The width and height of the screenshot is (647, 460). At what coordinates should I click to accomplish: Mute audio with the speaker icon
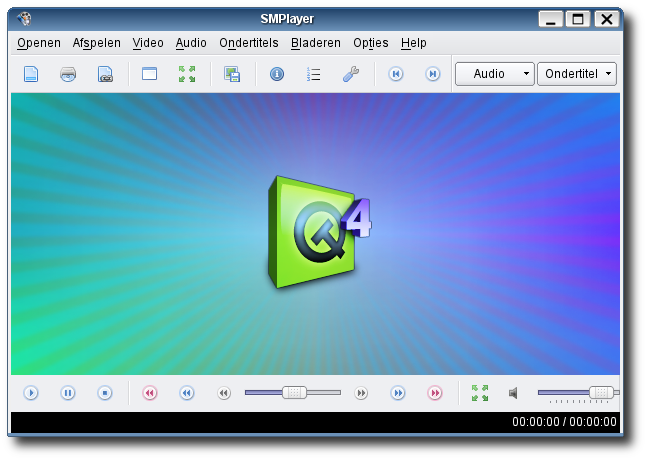[x=513, y=393]
